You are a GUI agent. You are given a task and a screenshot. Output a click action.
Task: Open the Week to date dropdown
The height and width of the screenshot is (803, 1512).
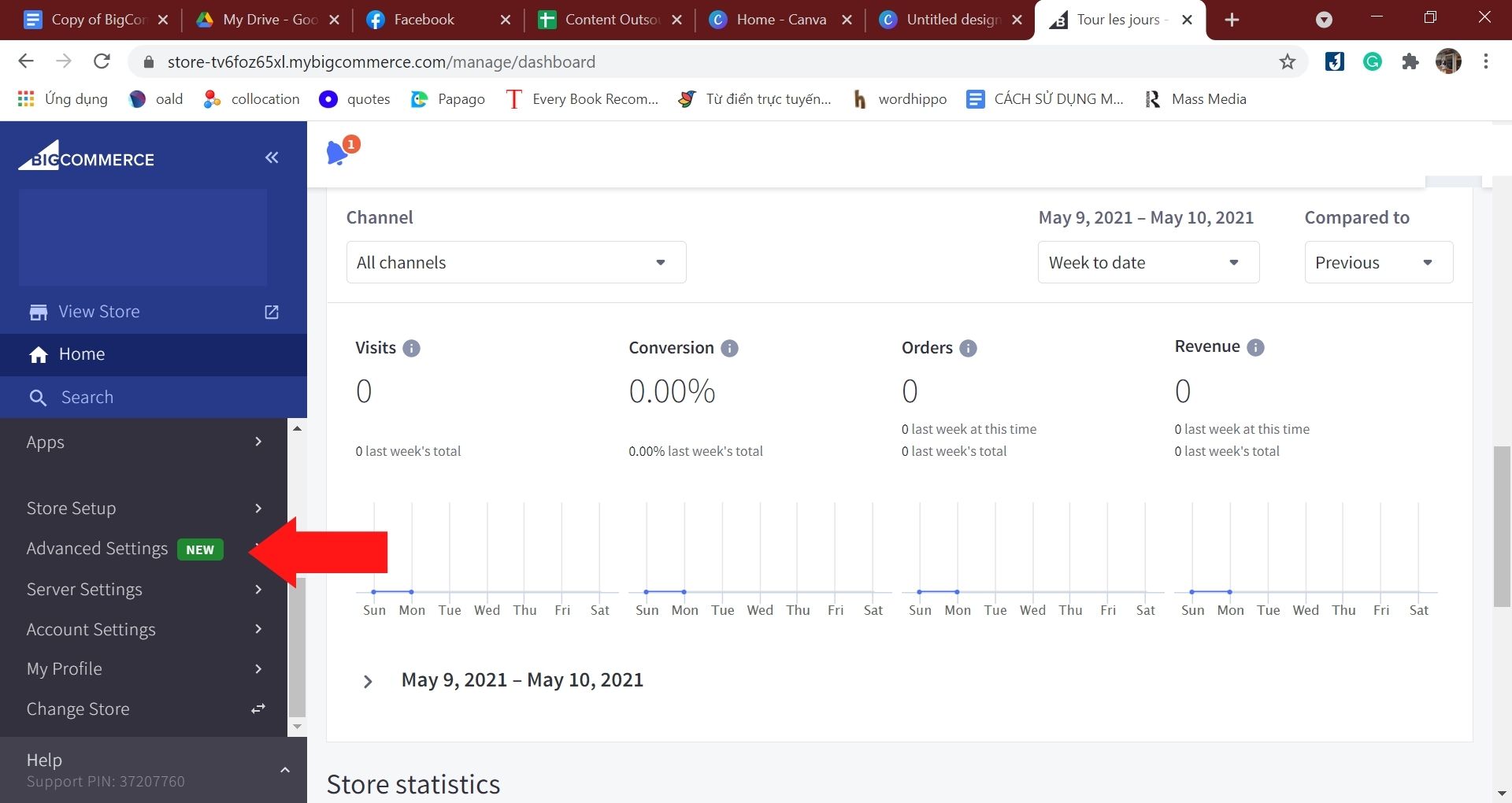[x=1147, y=262]
